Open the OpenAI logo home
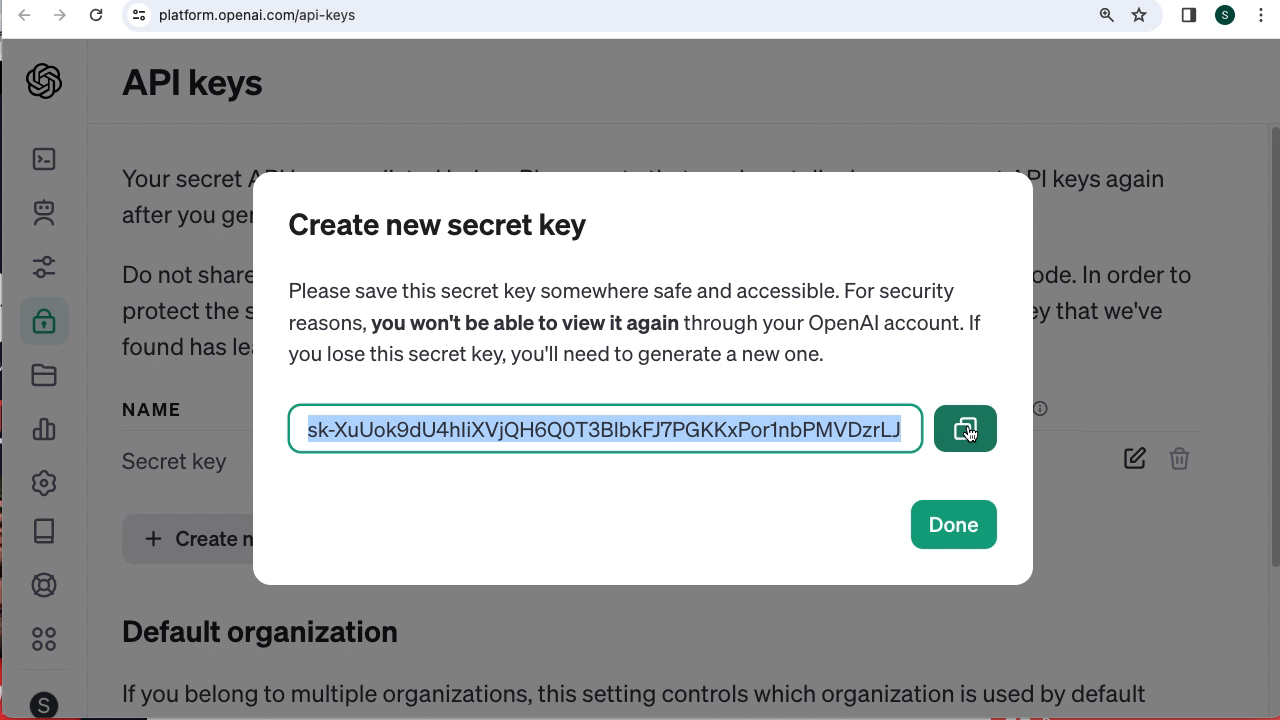This screenshot has height=720, width=1280. point(44,81)
